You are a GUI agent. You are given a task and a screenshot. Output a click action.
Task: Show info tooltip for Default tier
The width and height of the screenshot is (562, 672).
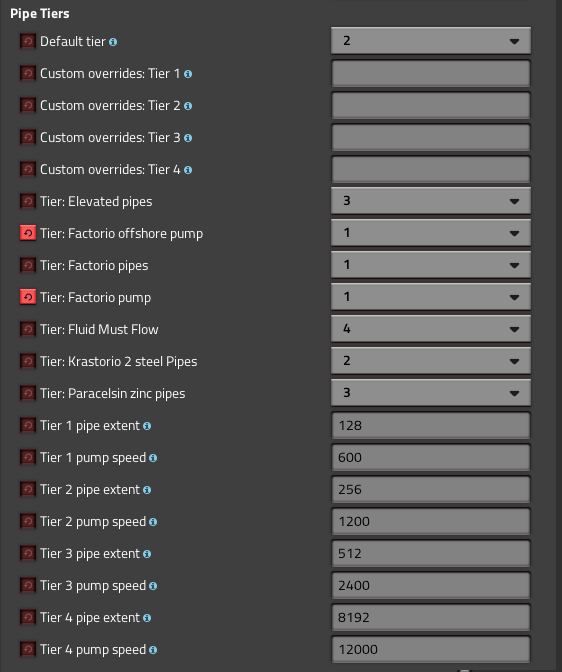point(113,42)
